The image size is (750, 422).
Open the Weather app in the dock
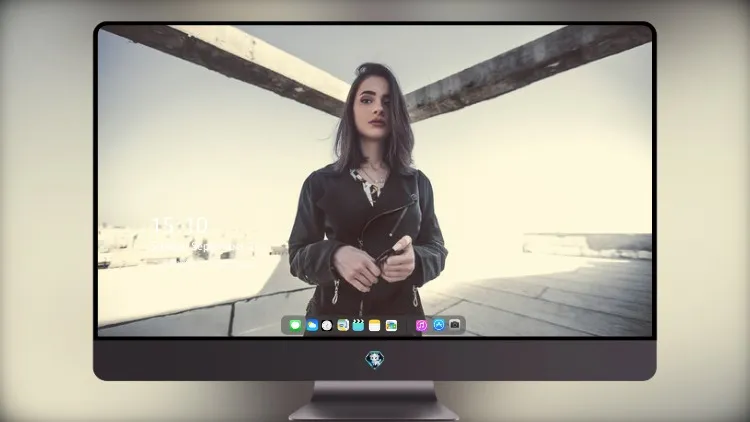click(x=311, y=325)
